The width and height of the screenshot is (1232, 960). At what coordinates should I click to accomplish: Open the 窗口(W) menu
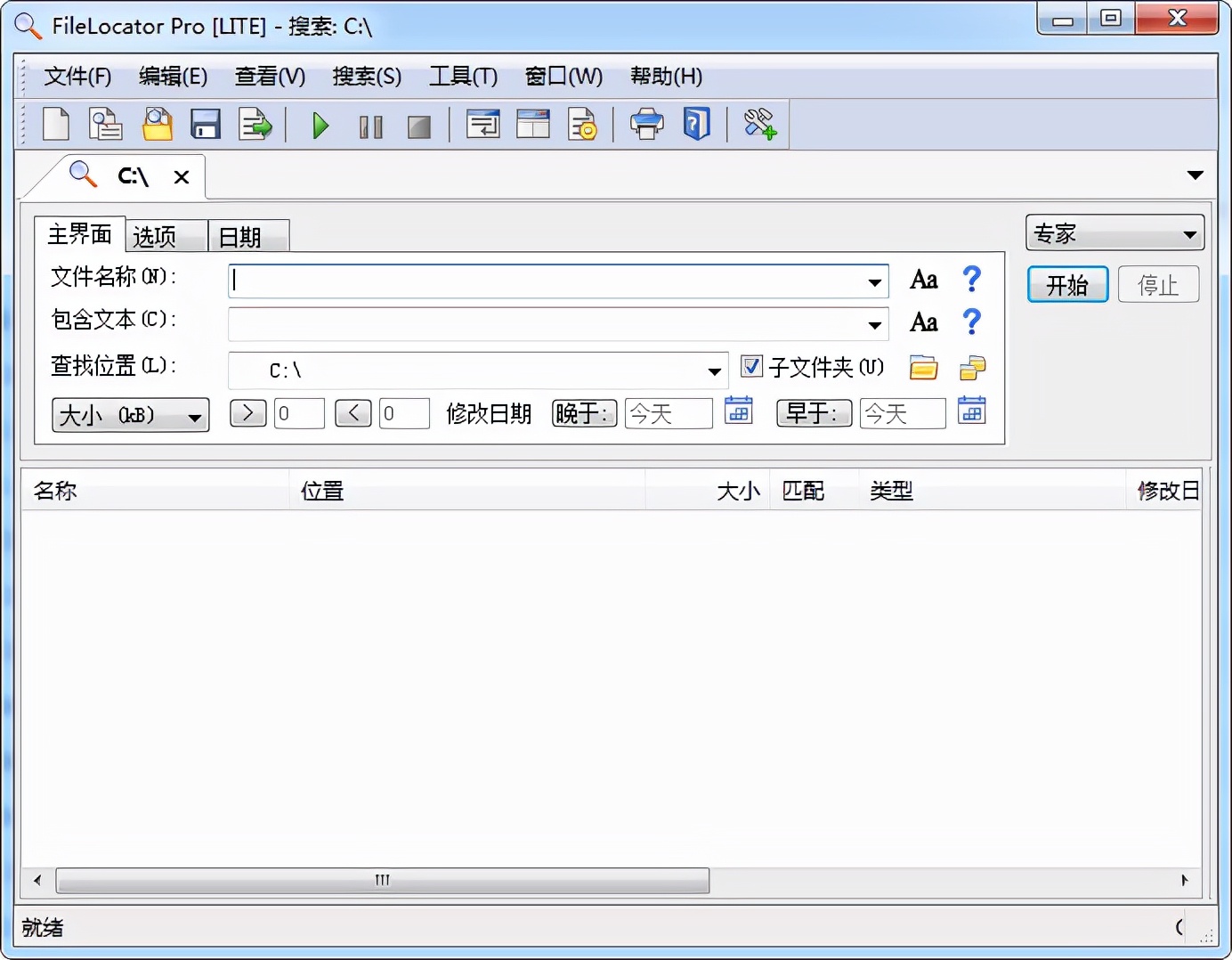click(563, 77)
